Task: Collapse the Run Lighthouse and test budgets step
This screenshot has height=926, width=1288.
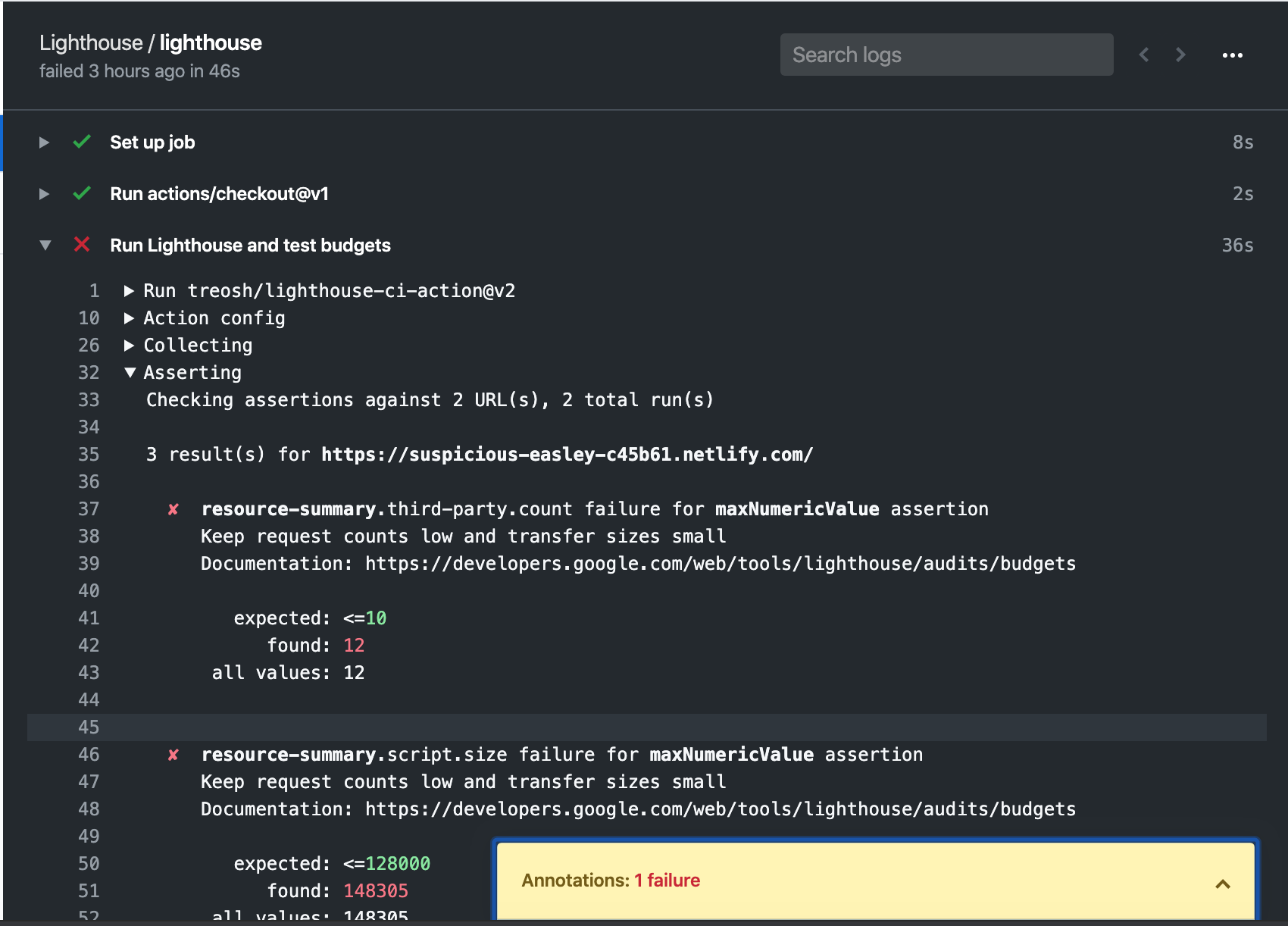Action: (45, 246)
